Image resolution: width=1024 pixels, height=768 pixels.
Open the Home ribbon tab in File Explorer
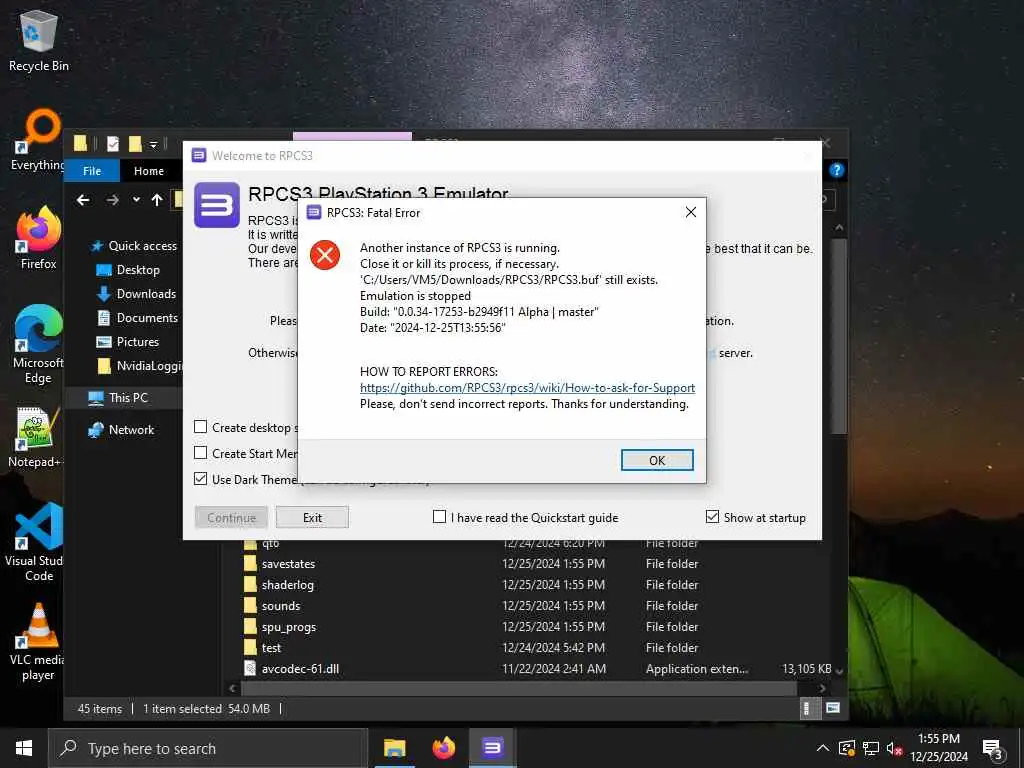pyautogui.click(x=149, y=170)
